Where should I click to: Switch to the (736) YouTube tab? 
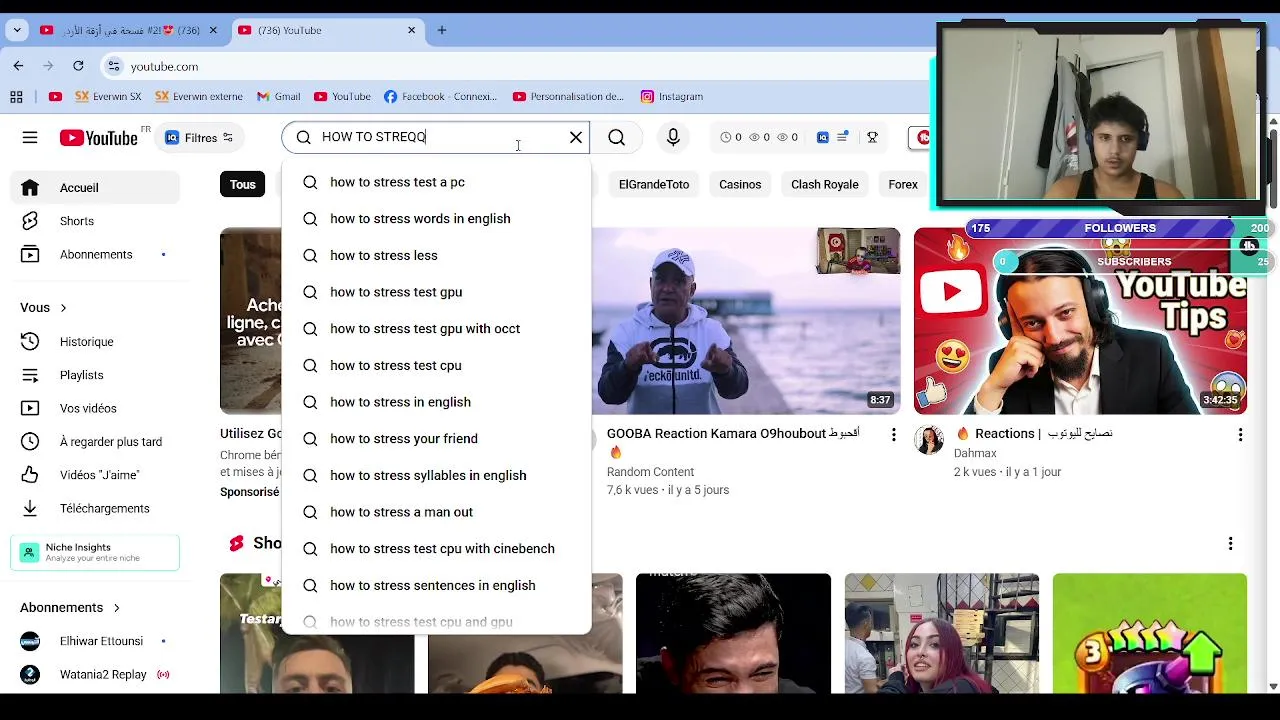[x=327, y=30]
